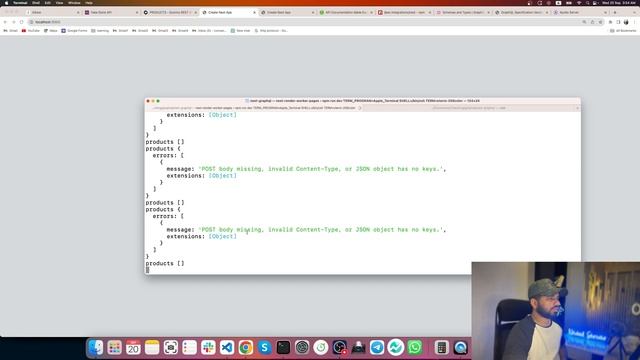Open the green clock timer app
Viewport: 640px width, 360px height.
pos(321,347)
